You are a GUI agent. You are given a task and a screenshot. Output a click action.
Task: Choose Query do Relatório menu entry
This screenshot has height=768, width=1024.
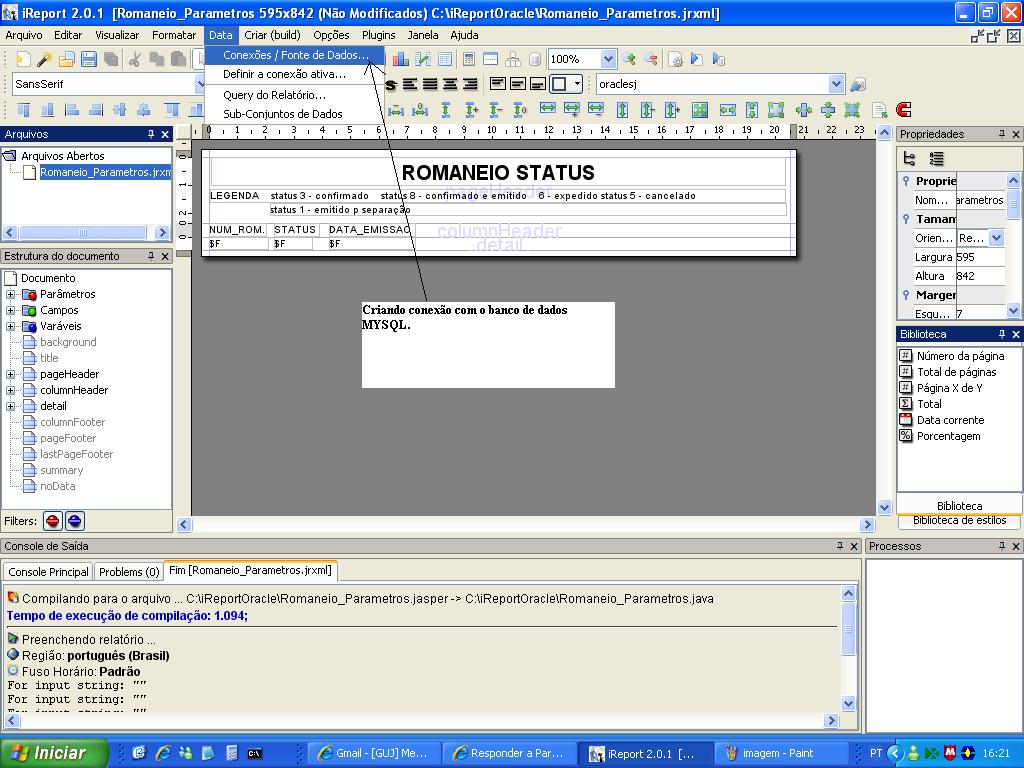point(274,95)
